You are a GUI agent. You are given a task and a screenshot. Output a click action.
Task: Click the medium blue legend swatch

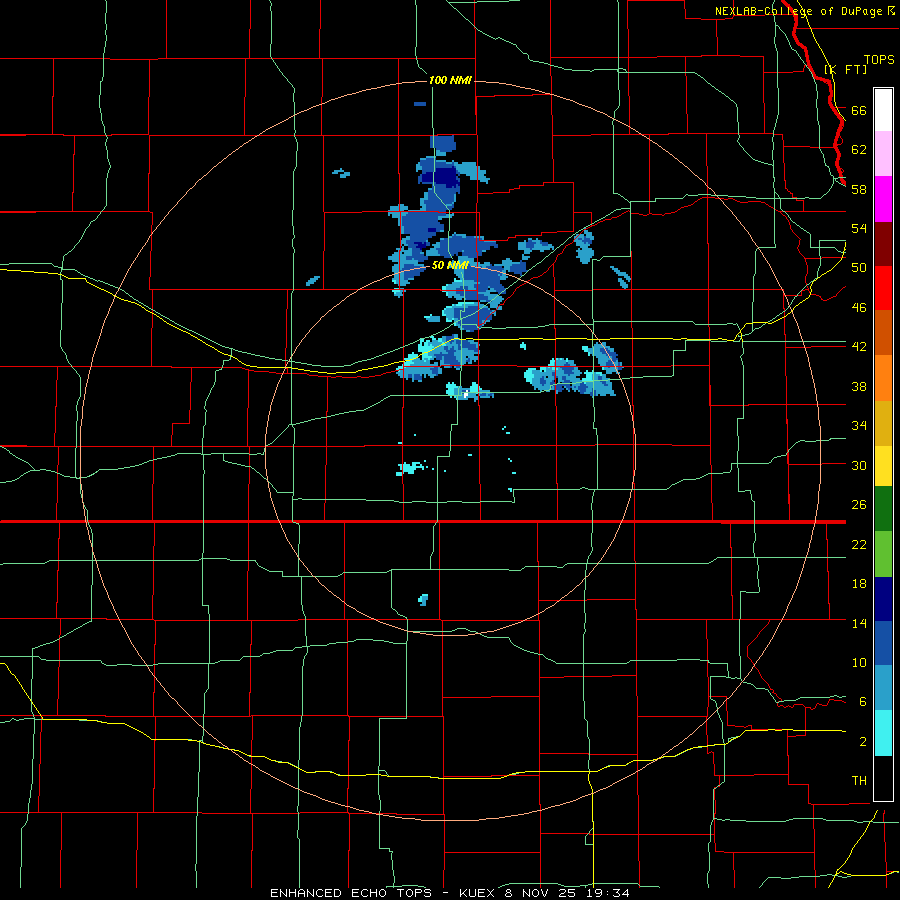[883, 643]
